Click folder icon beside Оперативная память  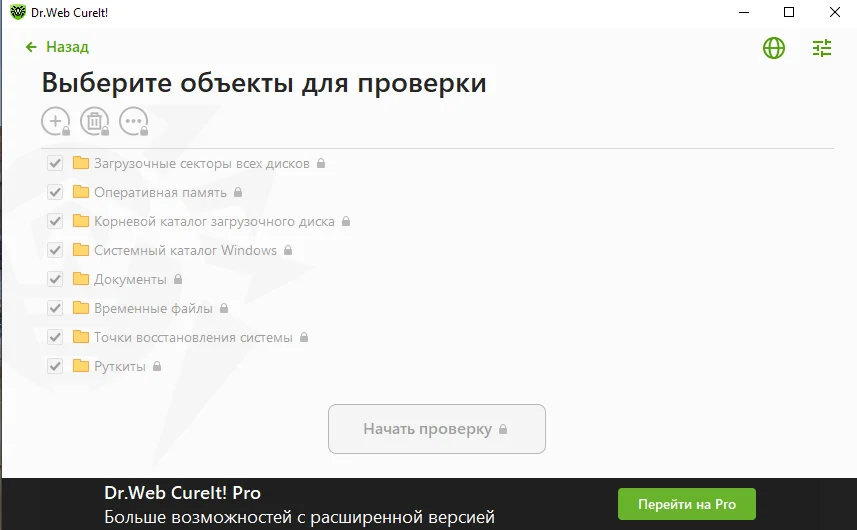[x=81, y=192]
